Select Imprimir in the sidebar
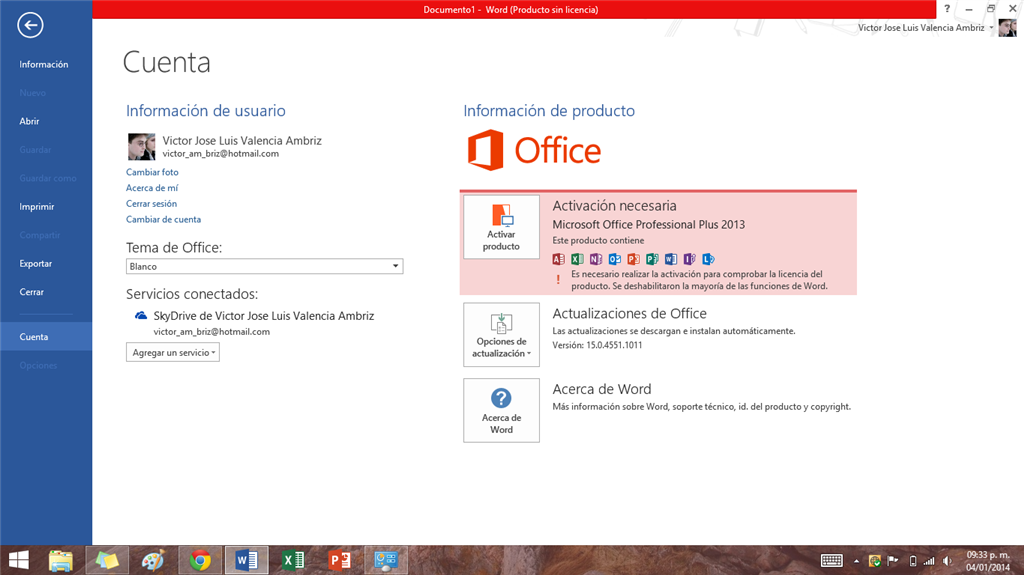The width and height of the screenshot is (1024, 575). point(37,206)
